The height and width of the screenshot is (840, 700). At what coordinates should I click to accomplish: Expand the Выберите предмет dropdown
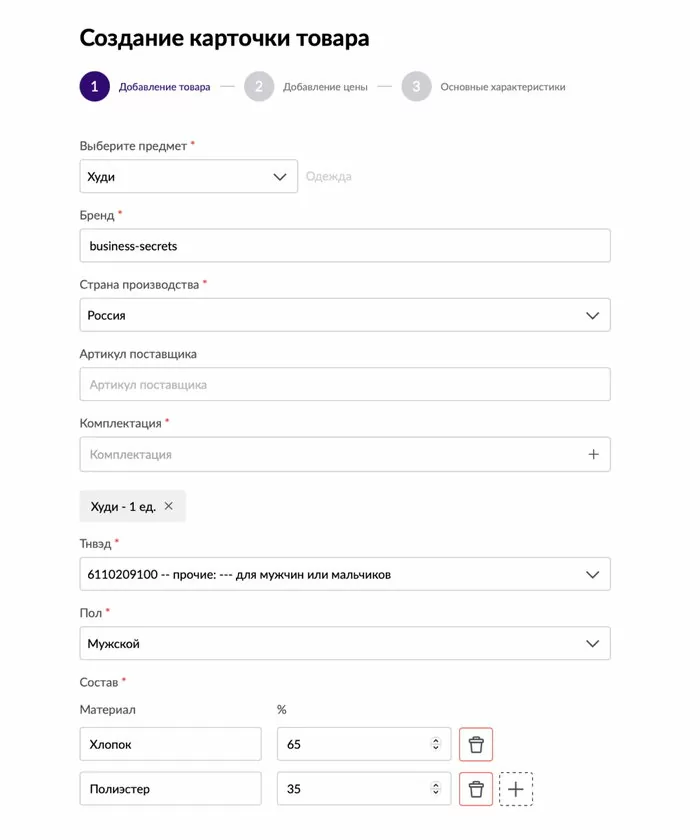coord(279,177)
